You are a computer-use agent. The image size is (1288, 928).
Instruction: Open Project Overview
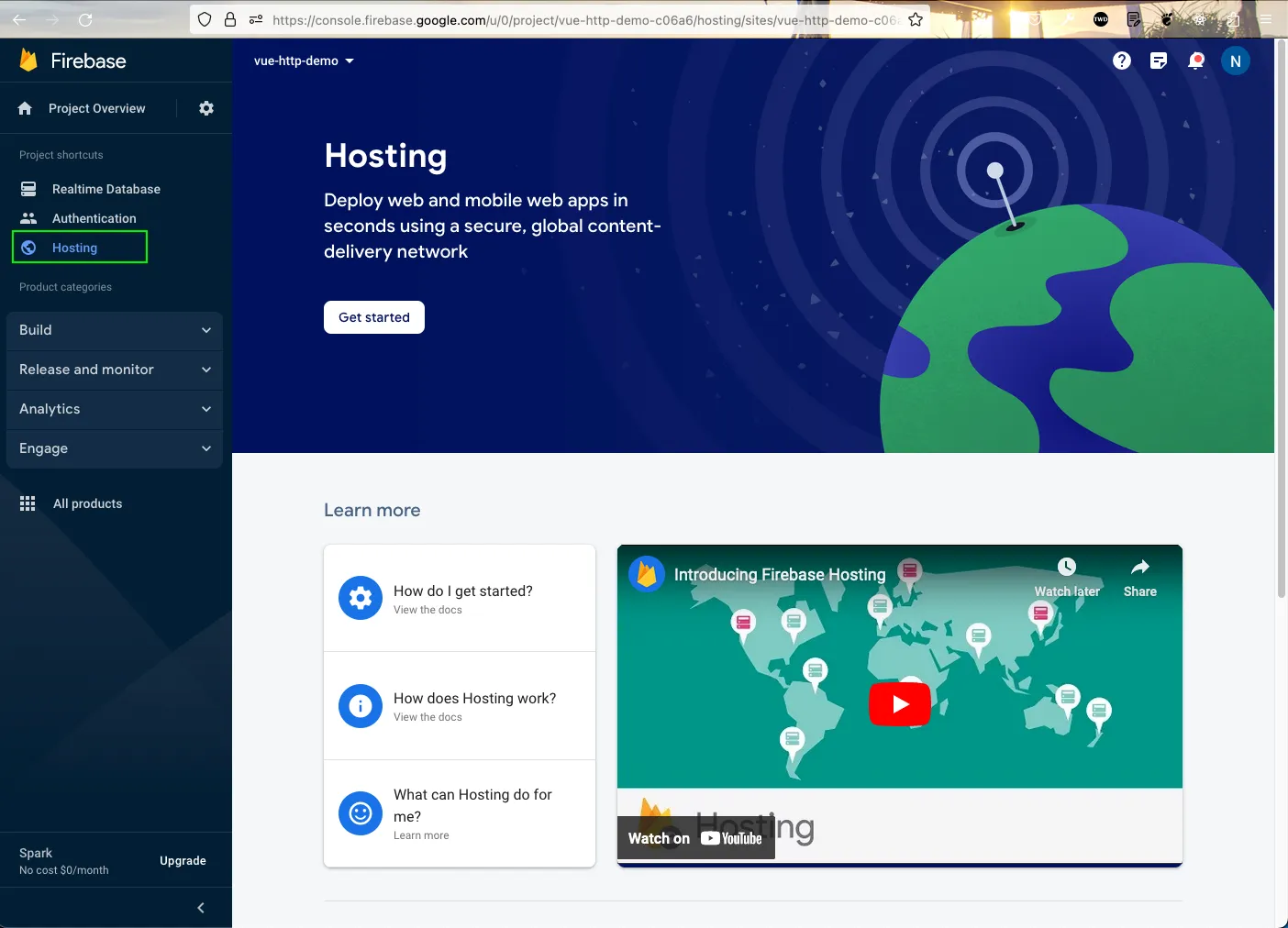click(96, 108)
